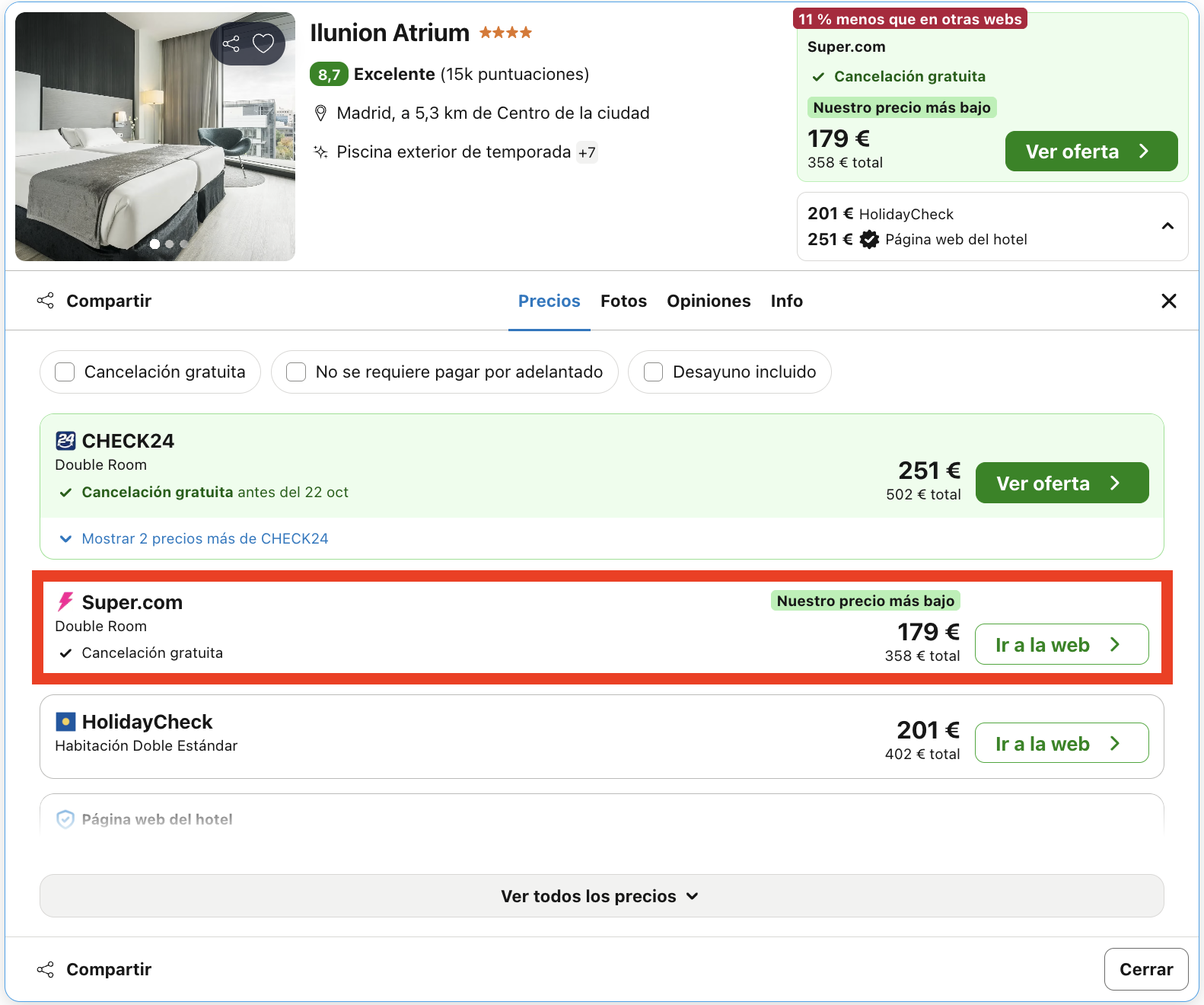
Task: Click the 201 € HolidayCheck price line
Action: click(x=881, y=214)
